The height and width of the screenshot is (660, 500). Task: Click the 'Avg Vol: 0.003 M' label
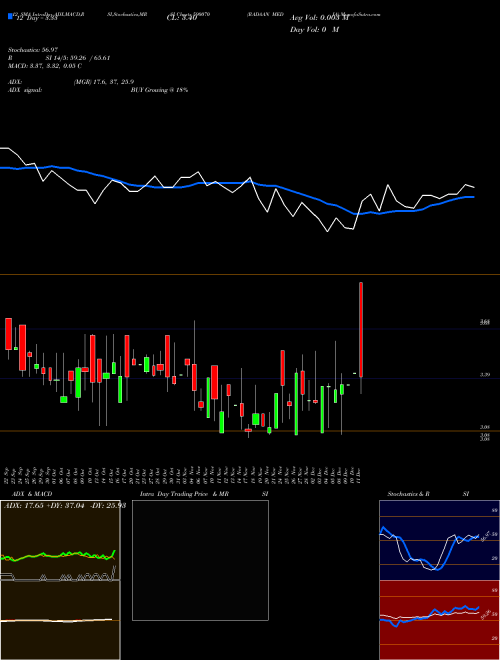pyautogui.click(x=319, y=18)
